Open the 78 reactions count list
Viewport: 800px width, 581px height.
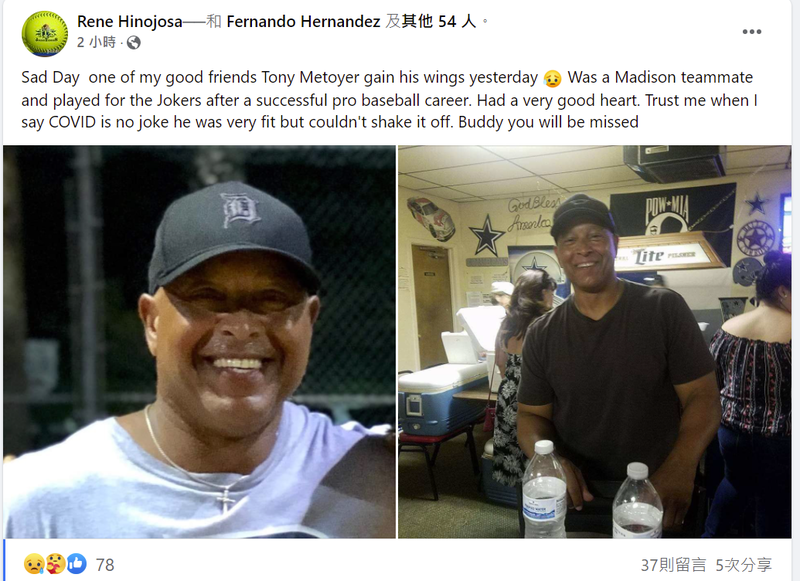coord(105,565)
